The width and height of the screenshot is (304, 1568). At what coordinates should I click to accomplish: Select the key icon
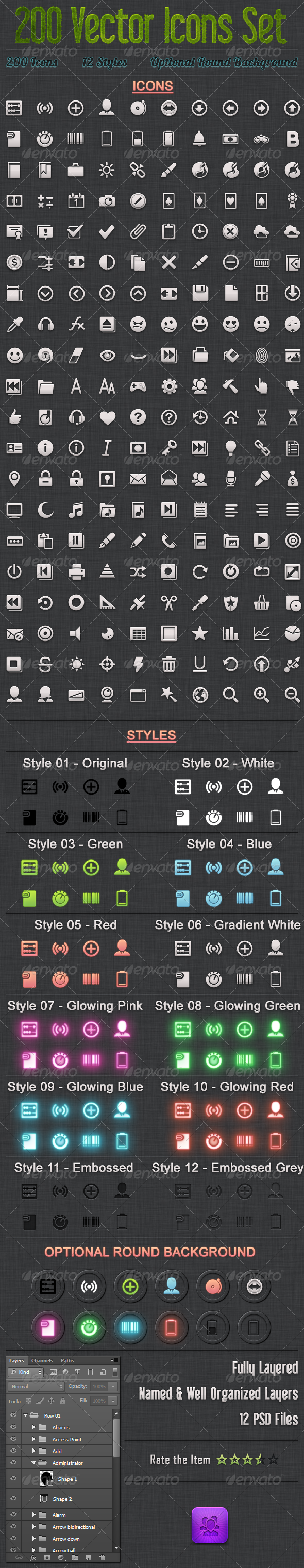[x=169, y=448]
